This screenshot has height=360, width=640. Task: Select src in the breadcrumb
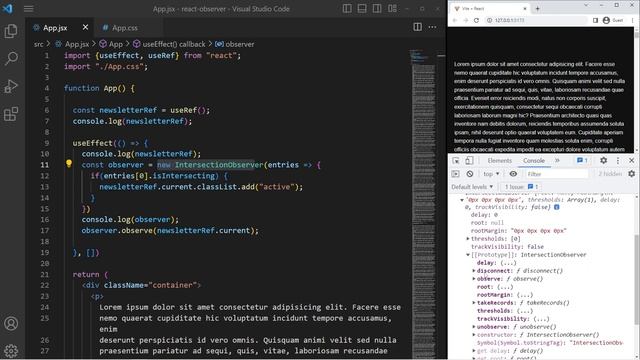(38, 44)
